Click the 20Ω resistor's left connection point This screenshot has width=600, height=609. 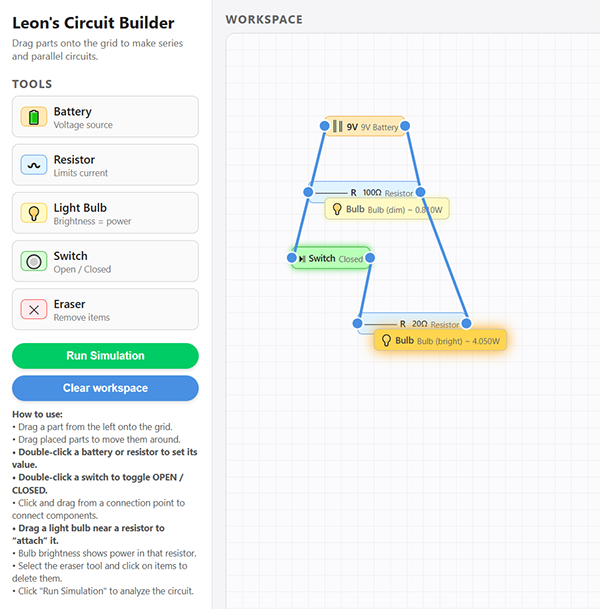click(358, 323)
